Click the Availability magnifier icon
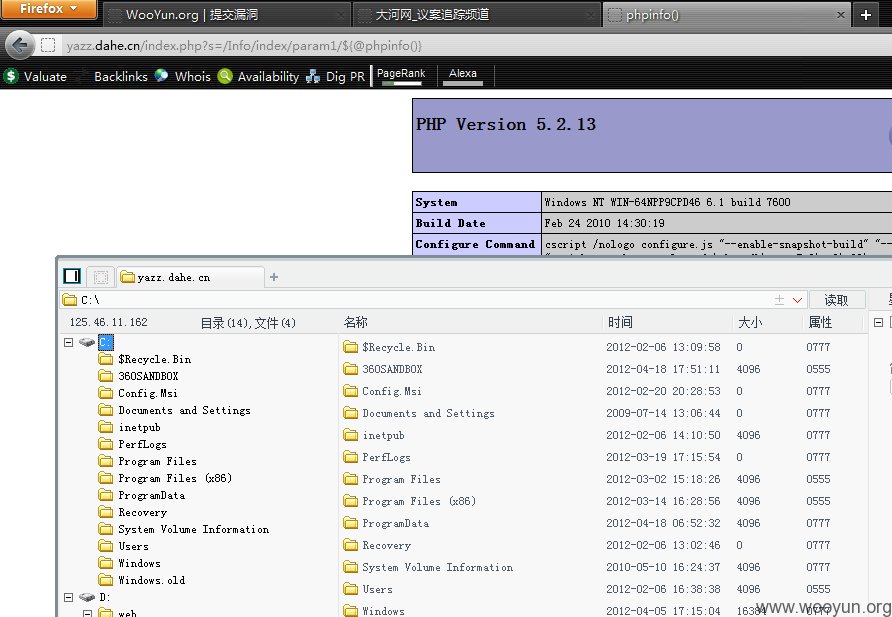 (x=225, y=76)
